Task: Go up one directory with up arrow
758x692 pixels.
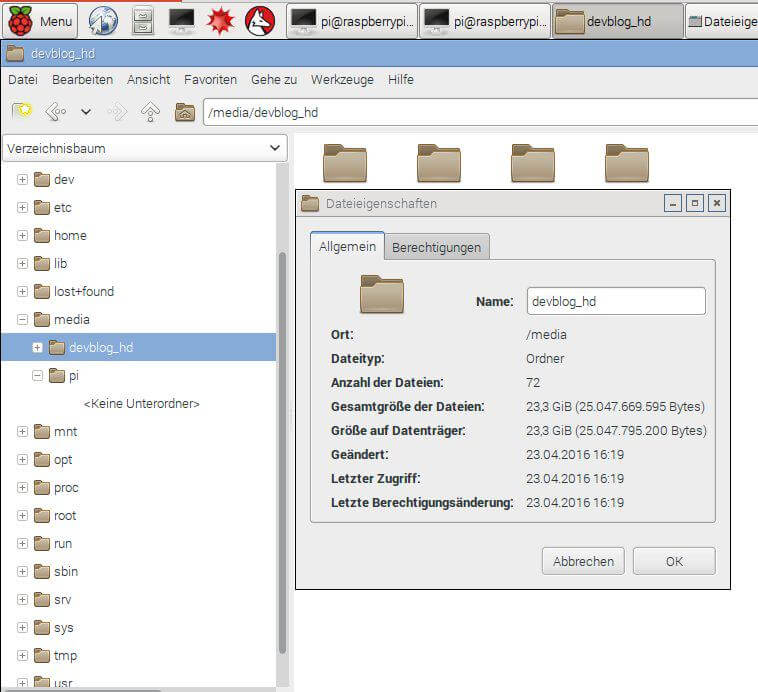Action: click(150, 112)
